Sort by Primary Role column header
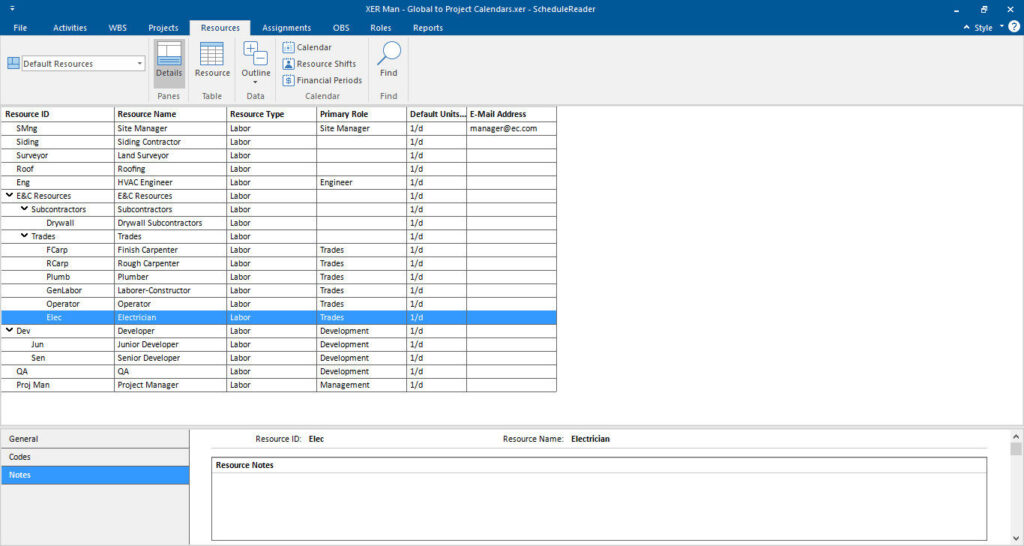Image resolution: width=1024 pixels, height=546 pixels. [362, 114]
